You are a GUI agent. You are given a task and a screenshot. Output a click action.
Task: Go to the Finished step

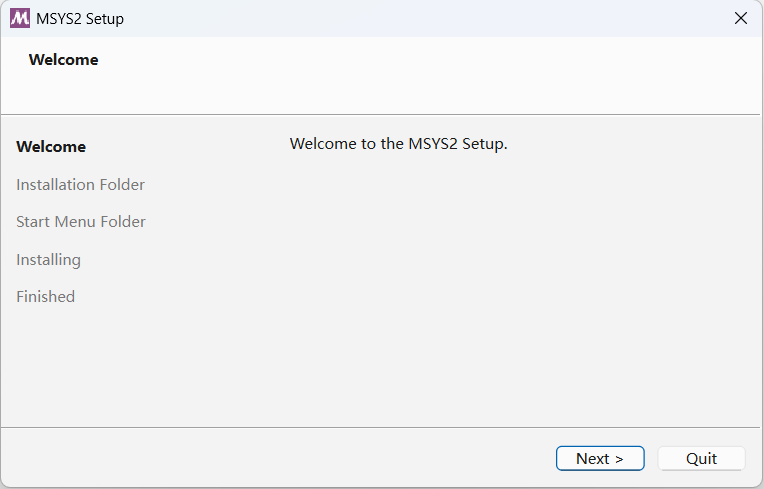[45, 297]
